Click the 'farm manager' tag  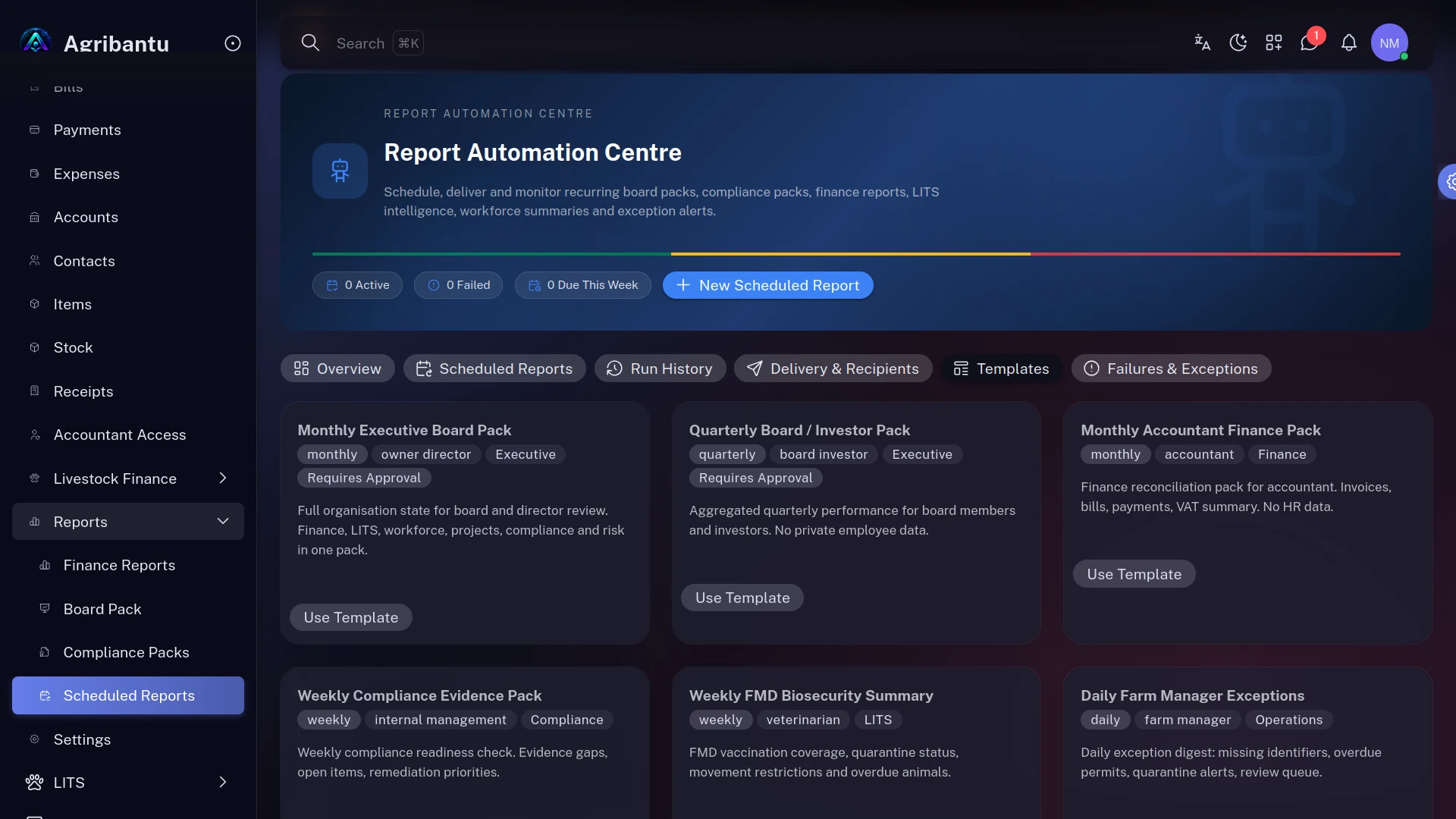click(1188, 720)
